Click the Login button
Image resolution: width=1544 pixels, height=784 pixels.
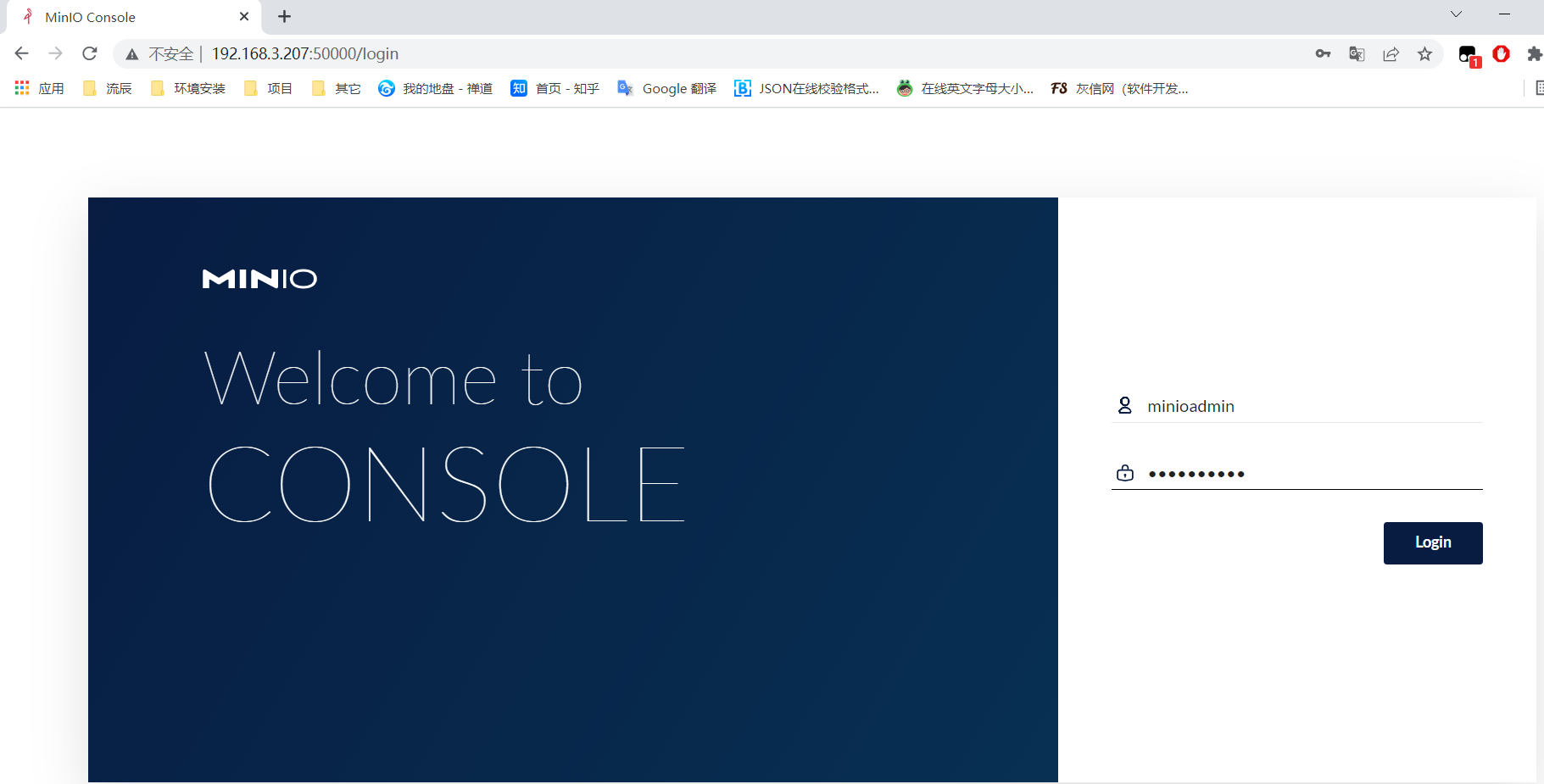1432,542
